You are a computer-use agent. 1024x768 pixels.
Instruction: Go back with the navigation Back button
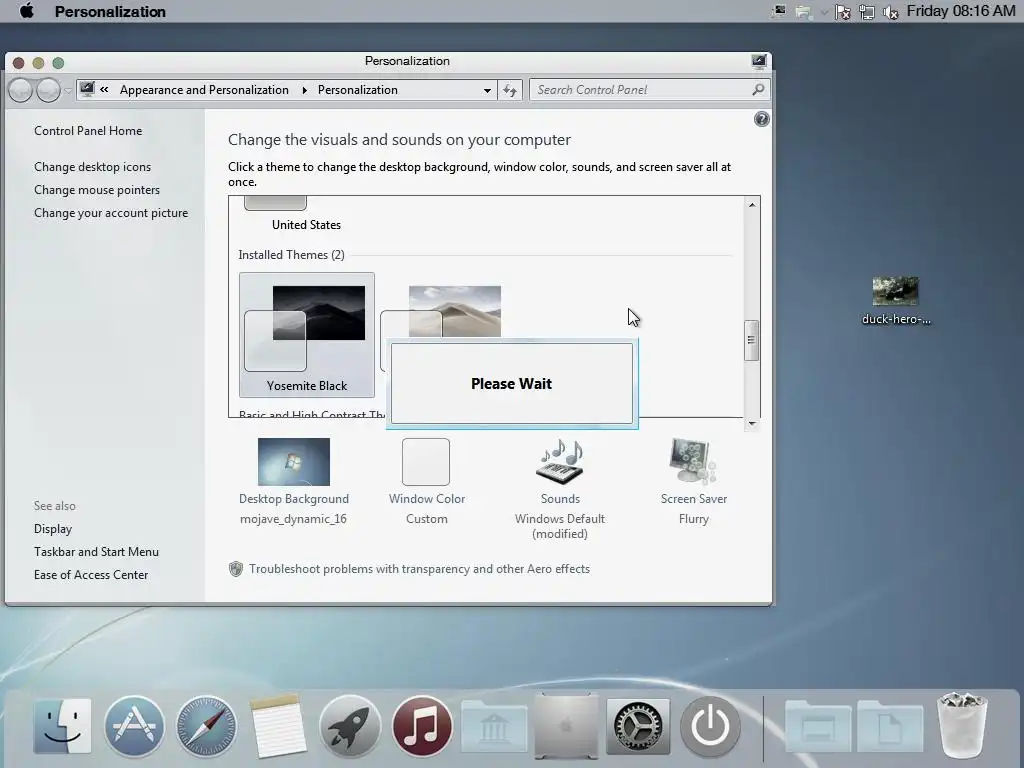click(x=20, y=90)
